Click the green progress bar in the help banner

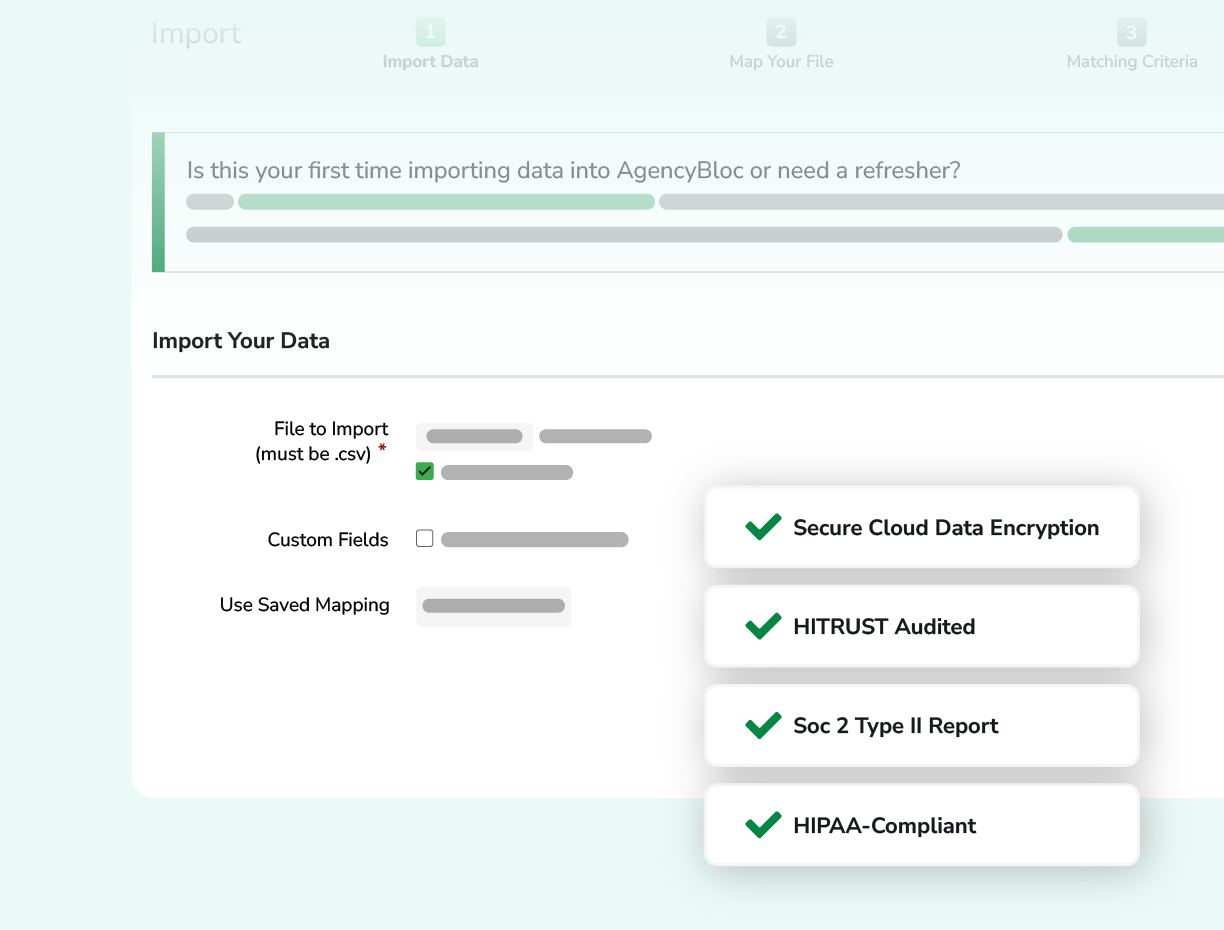pyautogui.click(x=445, y=201)
